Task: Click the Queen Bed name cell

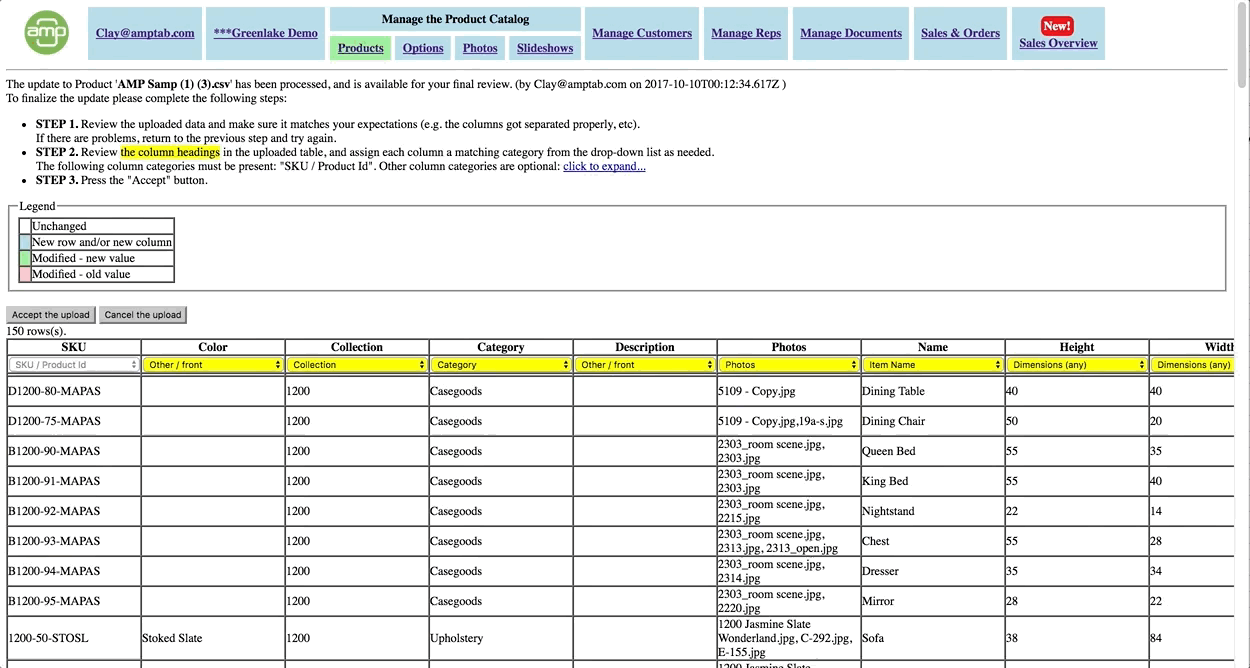Action: tap(933, 451)
